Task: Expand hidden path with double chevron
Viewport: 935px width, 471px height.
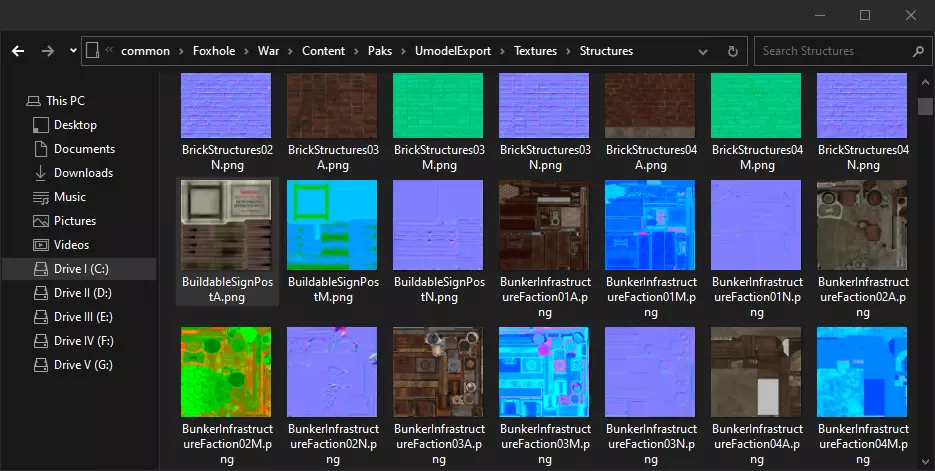Action: [109, 50]
